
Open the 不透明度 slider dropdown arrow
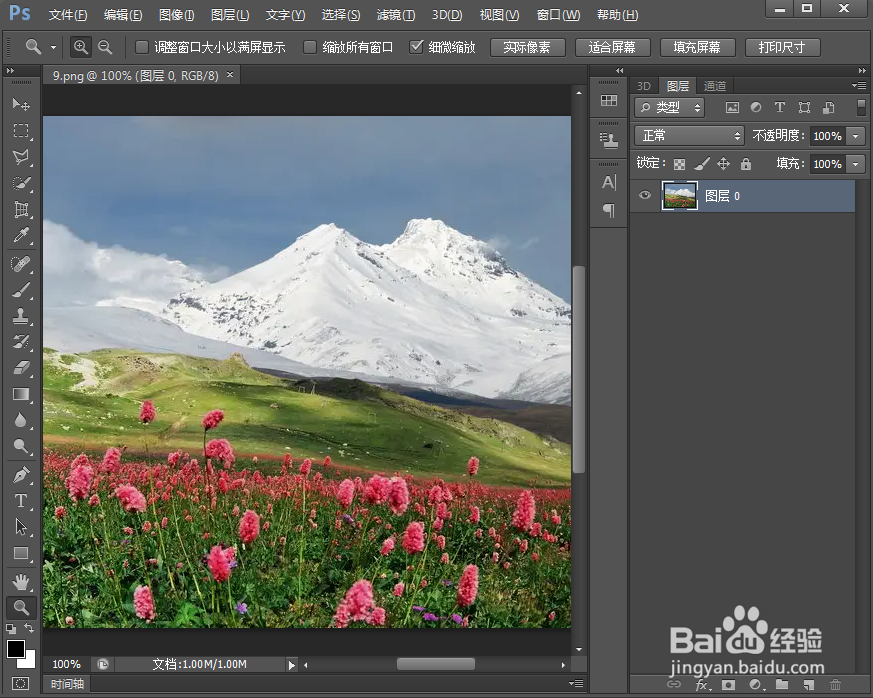tap(856, 136)
